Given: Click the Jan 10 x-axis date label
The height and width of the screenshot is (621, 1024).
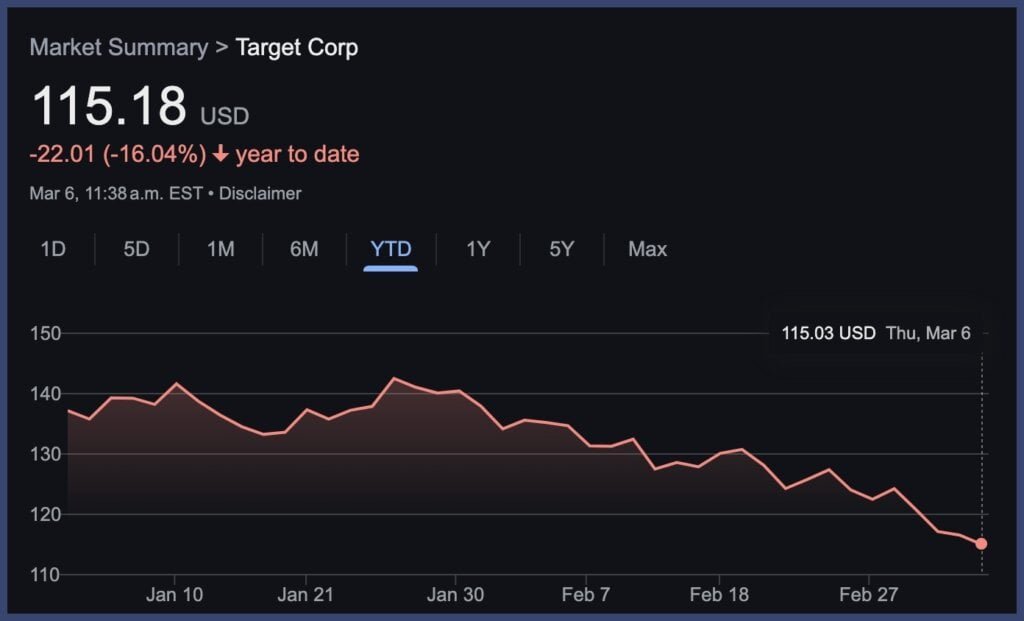Looking at the screenshot, I should coord(175,595).
